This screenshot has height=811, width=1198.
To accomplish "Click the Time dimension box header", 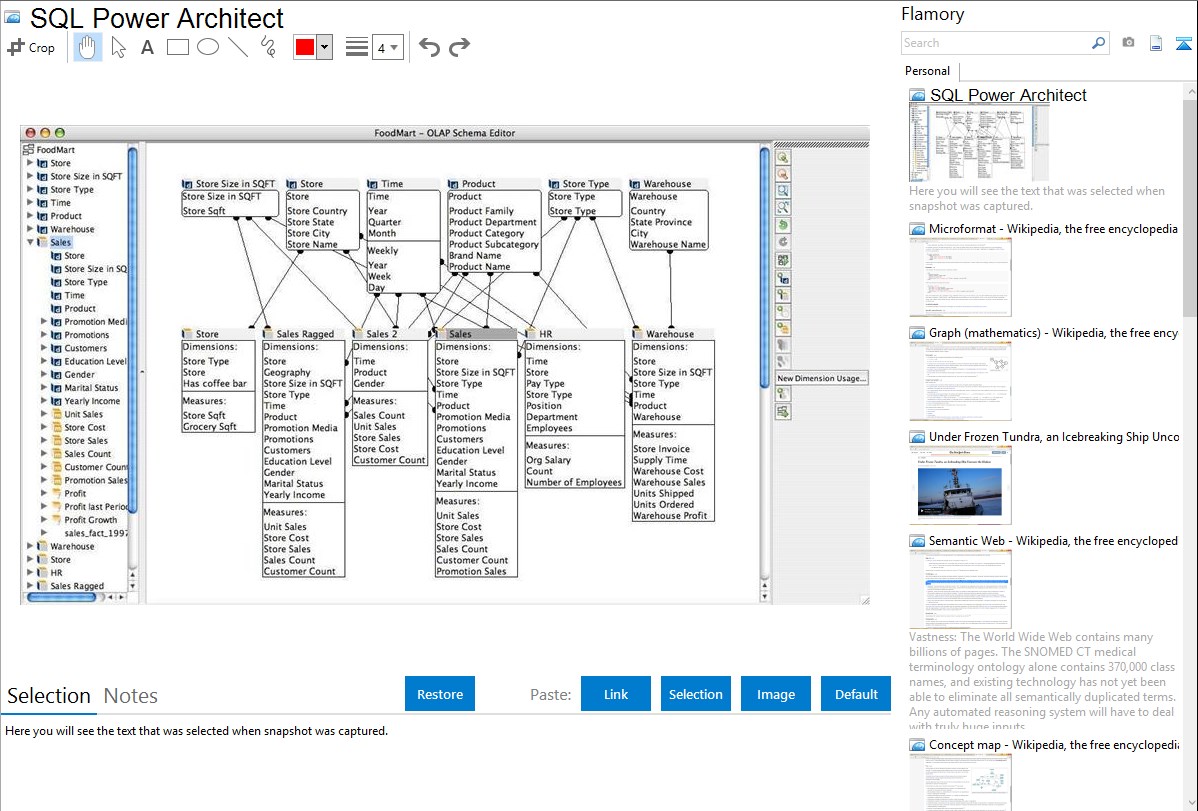I will click(x=403, y=184).
